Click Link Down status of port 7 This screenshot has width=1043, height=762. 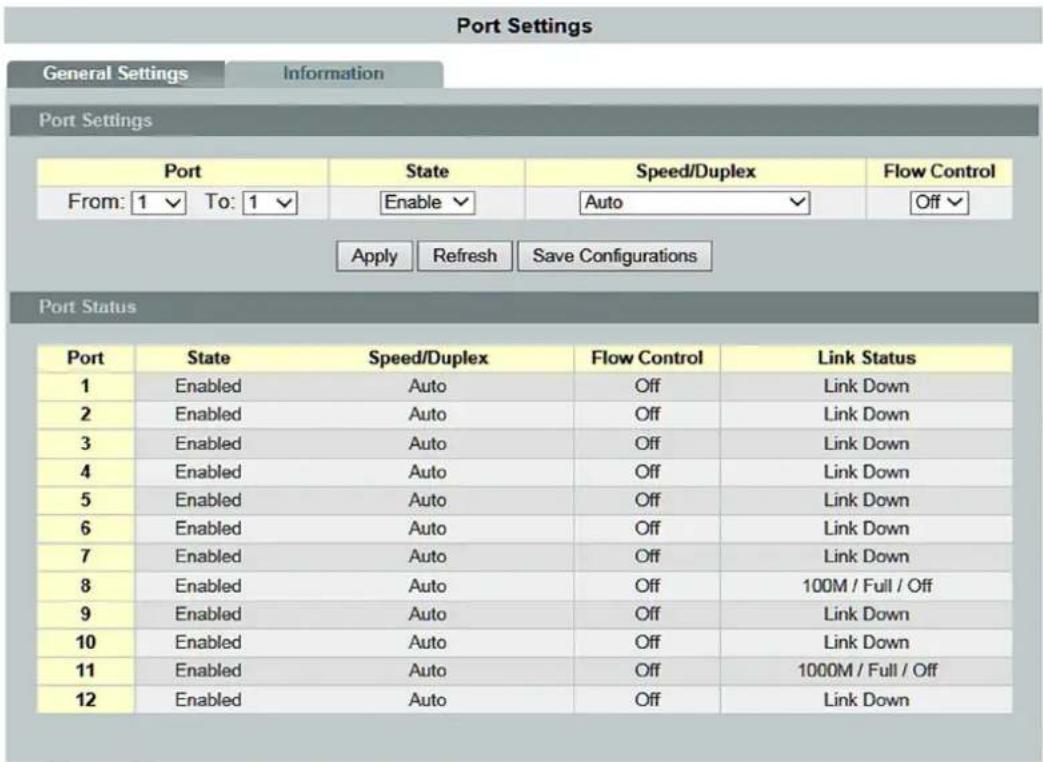coord(867,557)
